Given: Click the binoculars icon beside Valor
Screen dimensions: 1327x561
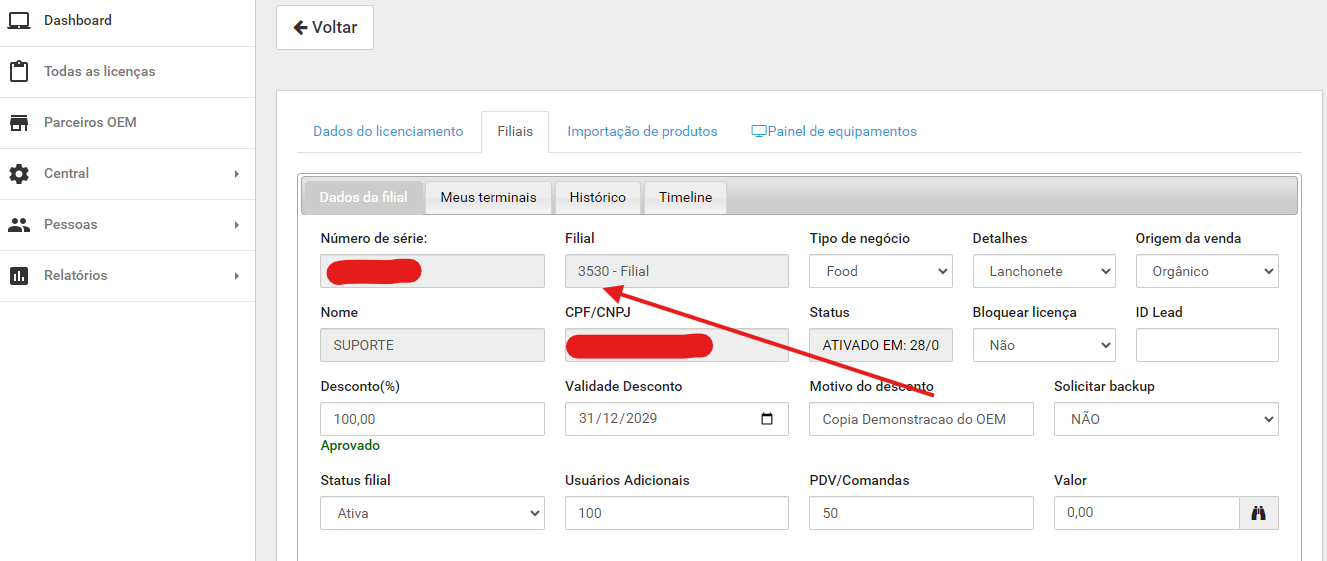Looking at the screenshot, I should tap(1259, 513).
